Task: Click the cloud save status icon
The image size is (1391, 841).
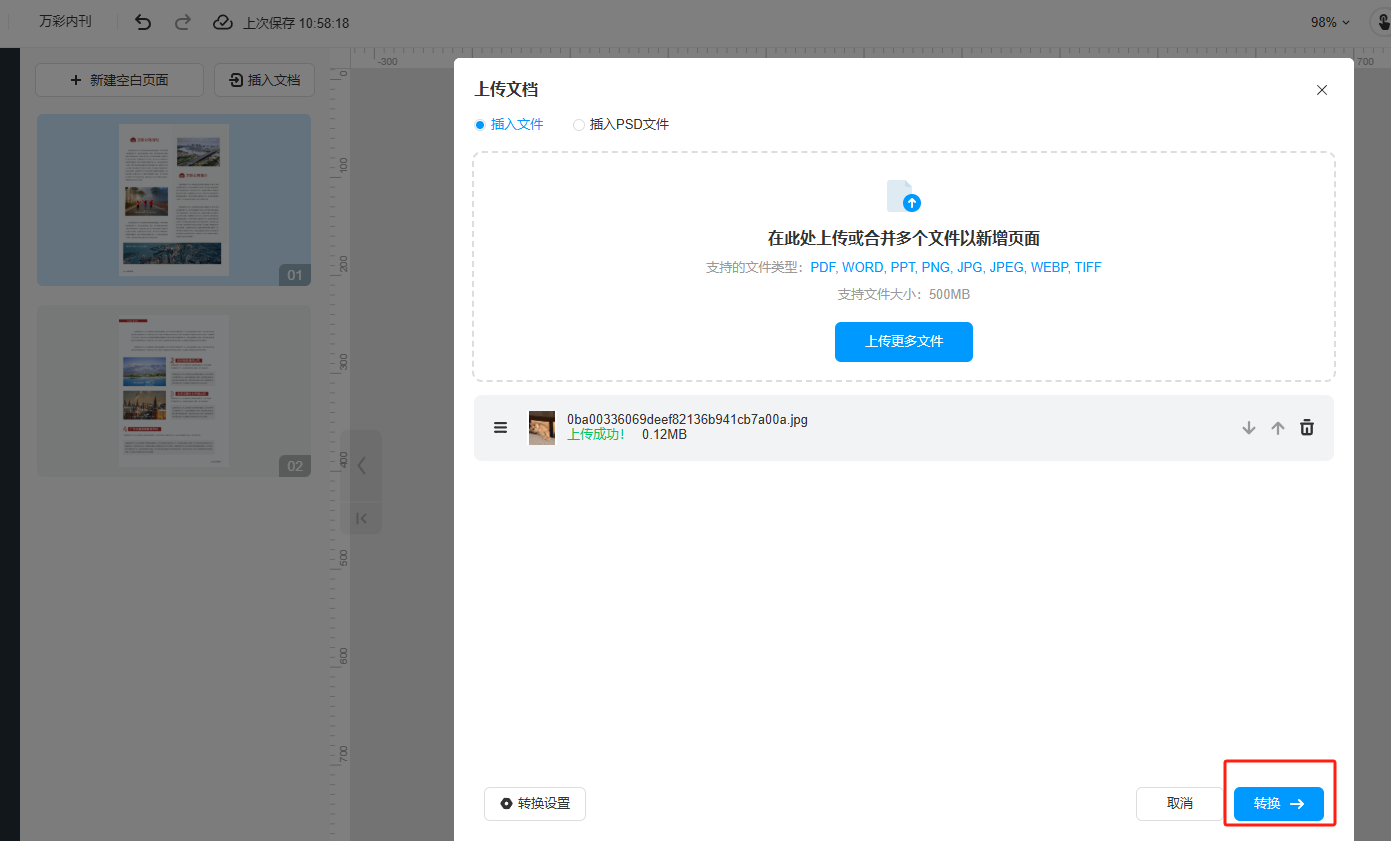Action: [223, 22]
